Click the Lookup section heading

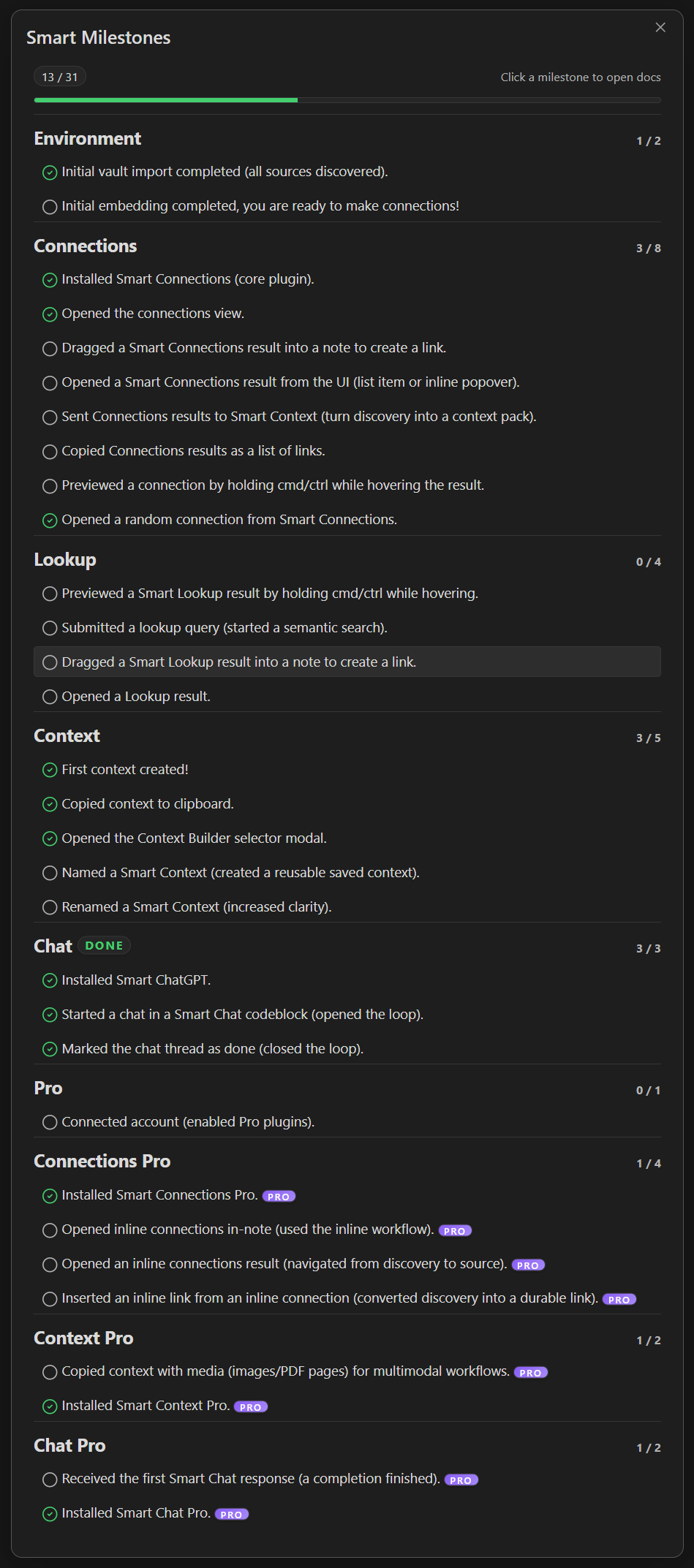pyautogui.click(x=65, y=560)
